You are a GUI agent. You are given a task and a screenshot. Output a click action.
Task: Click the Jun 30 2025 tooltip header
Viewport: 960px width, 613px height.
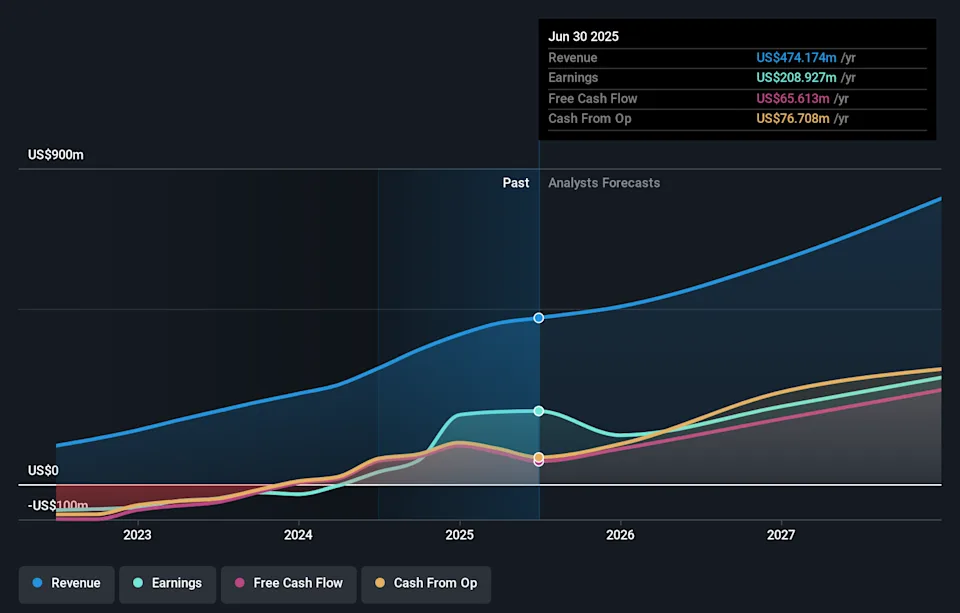click(x=584, y=36)
